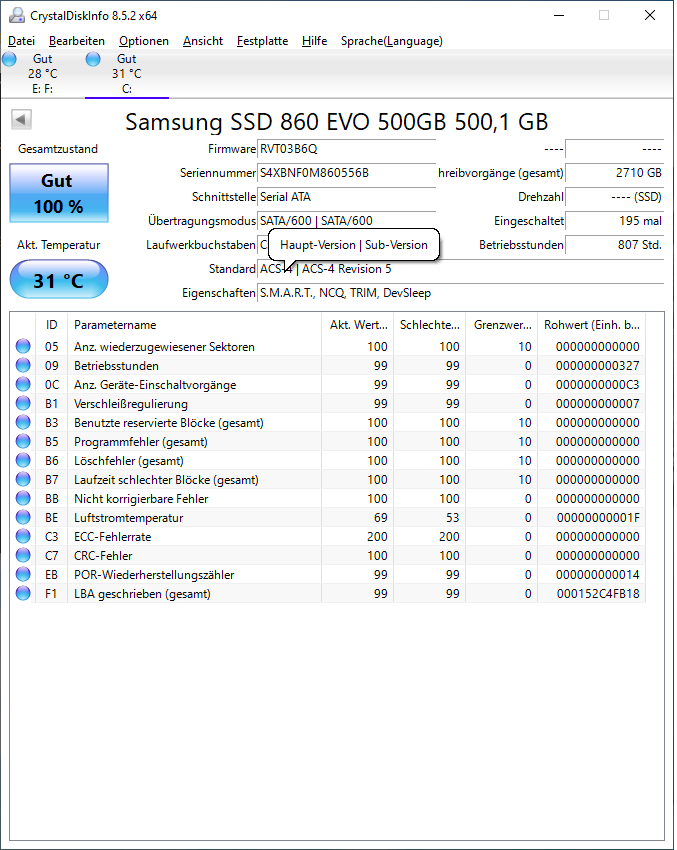Click the Eigenschaften features field

click(460, 292)
